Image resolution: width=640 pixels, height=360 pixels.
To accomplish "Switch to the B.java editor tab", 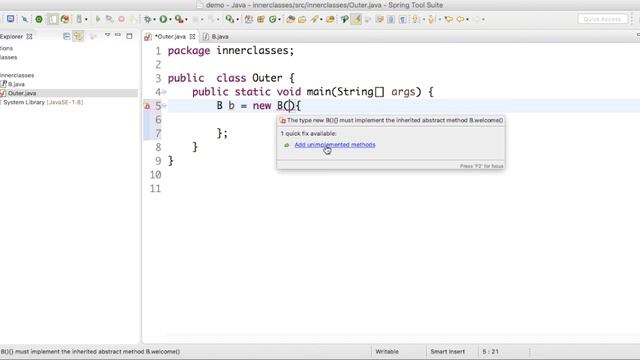I will point(216,37).
